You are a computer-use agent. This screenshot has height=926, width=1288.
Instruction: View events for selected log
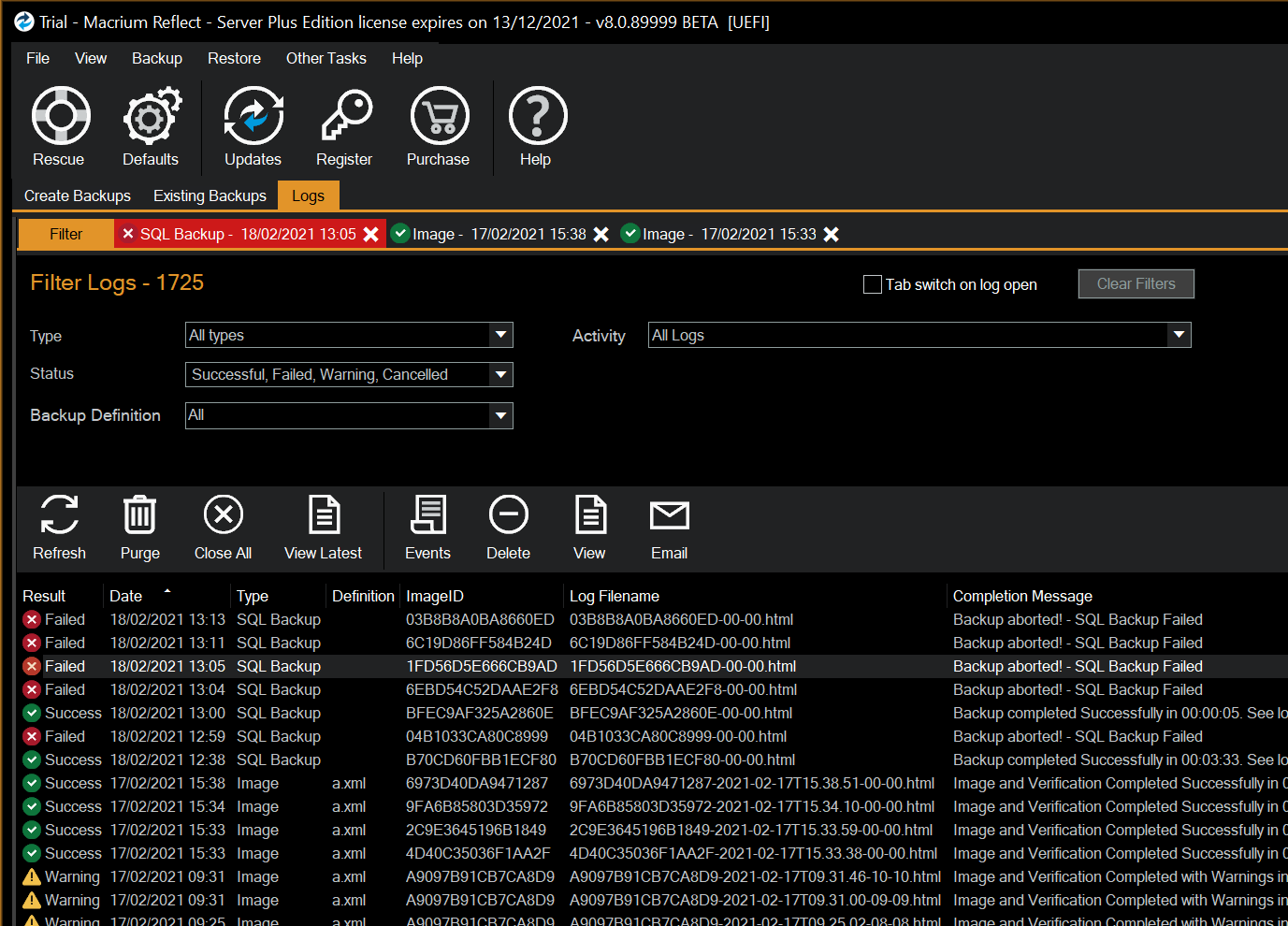coord(427,528)
